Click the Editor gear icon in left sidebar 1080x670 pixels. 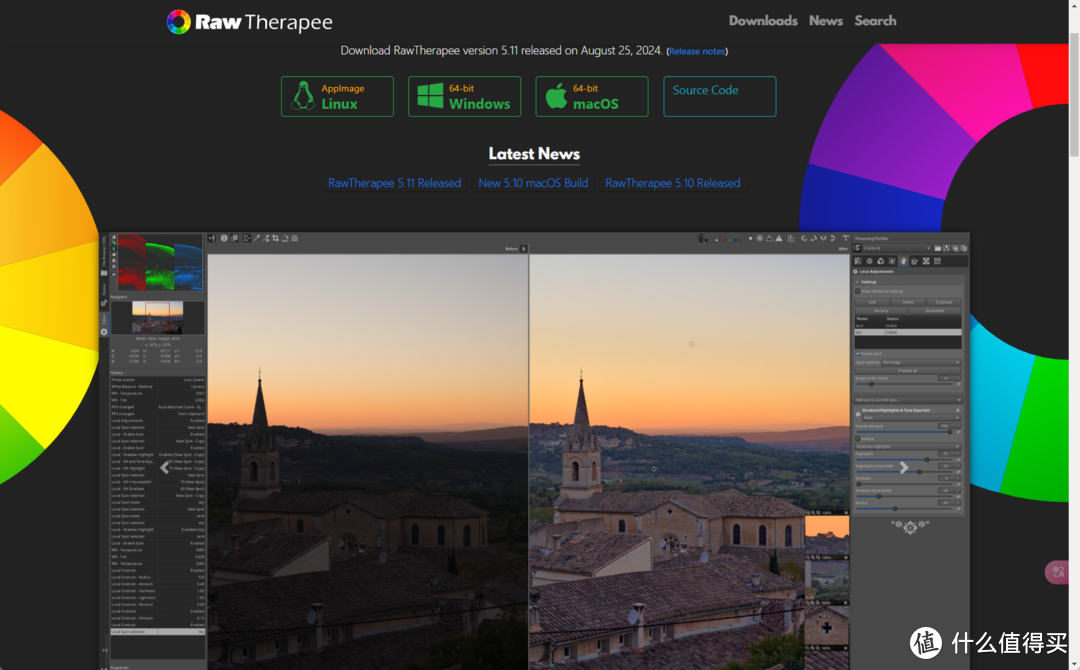104,331
